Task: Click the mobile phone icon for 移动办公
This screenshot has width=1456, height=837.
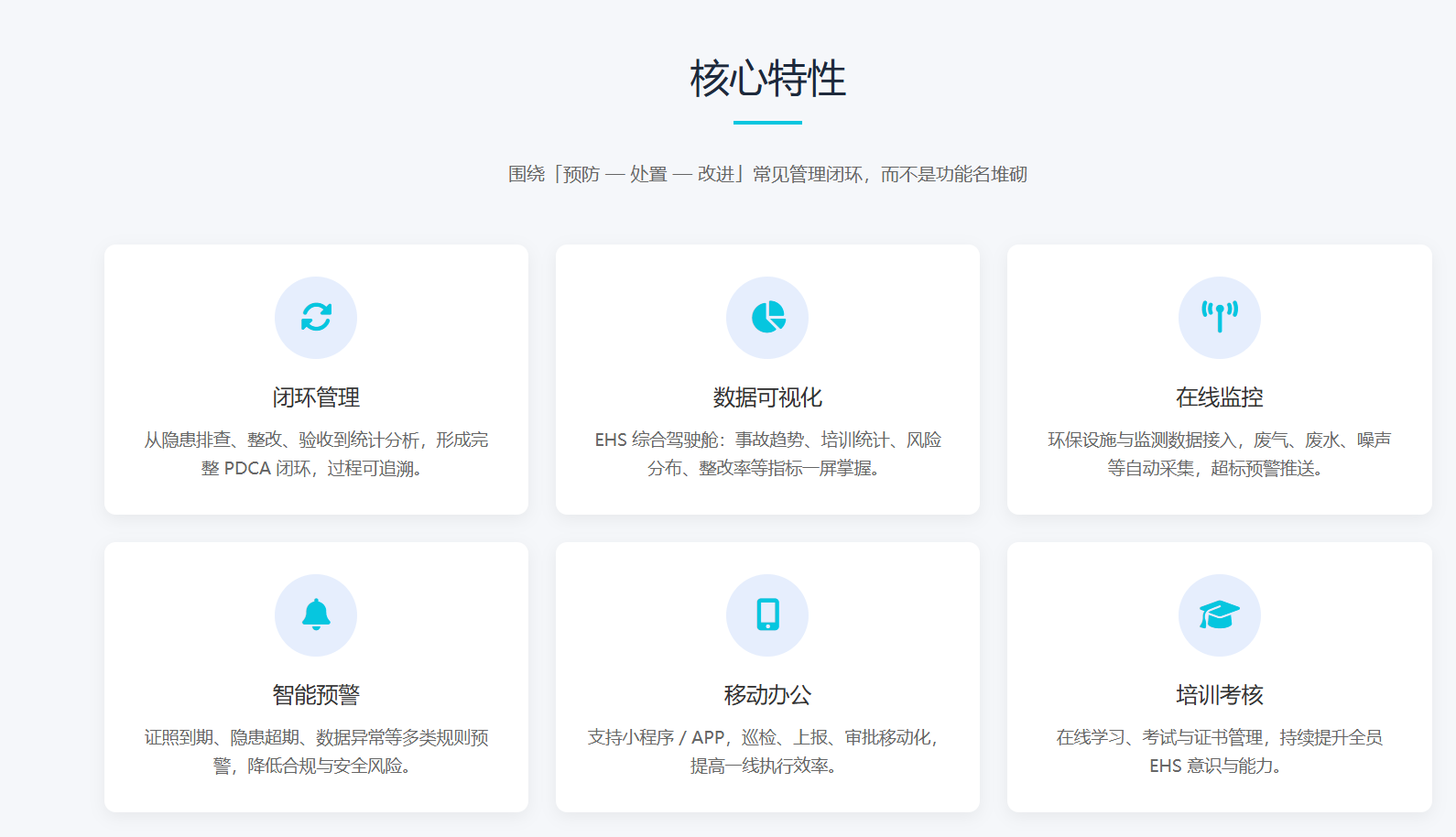Action: 767,614
